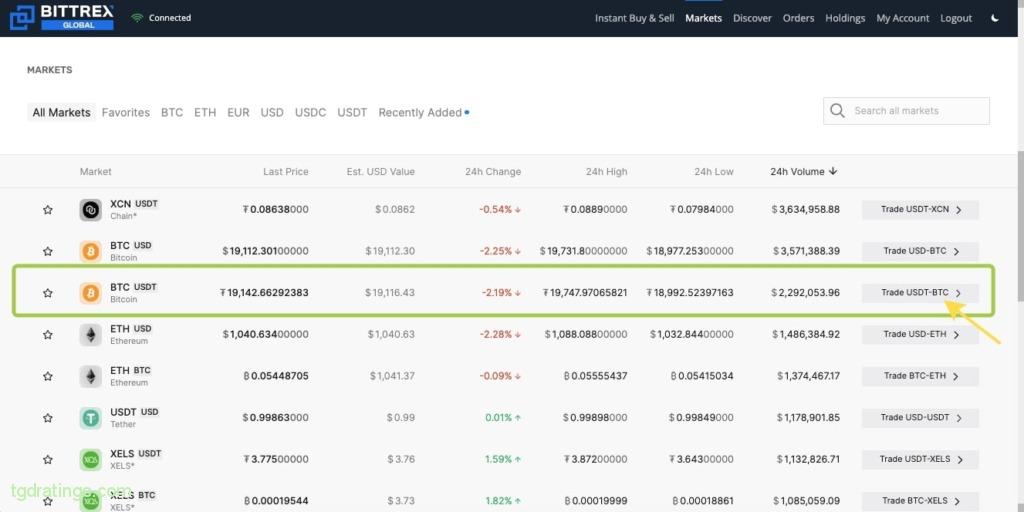Click the XCN Chain coin icon
This screenshot has width=1024, height=512.
(90, 210)
